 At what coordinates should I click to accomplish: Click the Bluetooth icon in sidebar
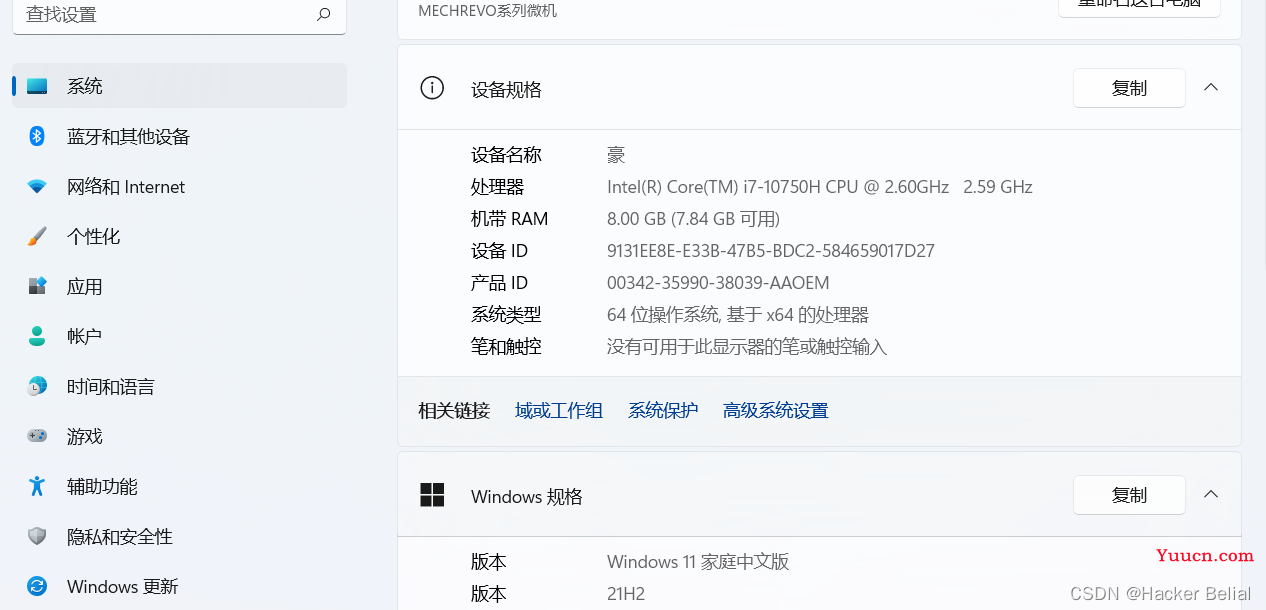pyautogui.click(x=37, y=136)
